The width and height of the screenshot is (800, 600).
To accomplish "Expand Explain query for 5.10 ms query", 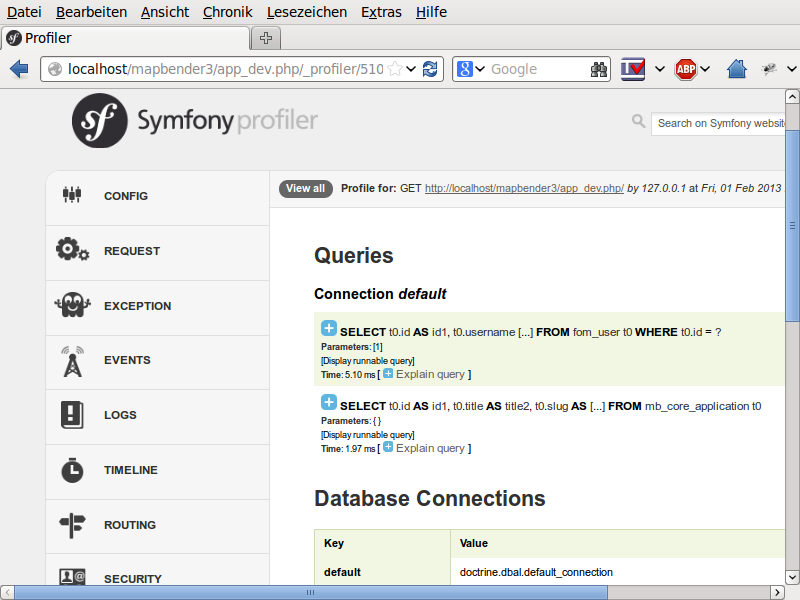I will (x=388, y=373).
